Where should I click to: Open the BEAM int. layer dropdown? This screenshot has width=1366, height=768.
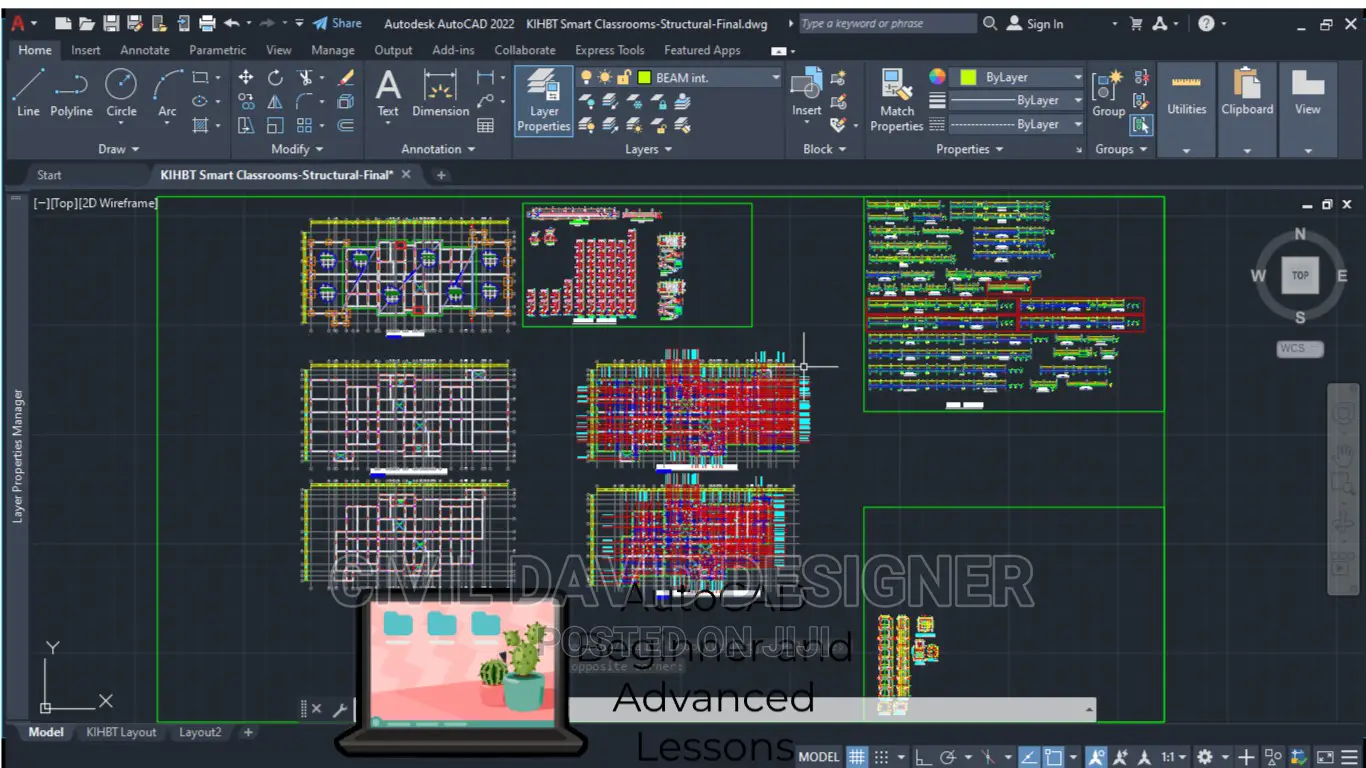[776, 78]
